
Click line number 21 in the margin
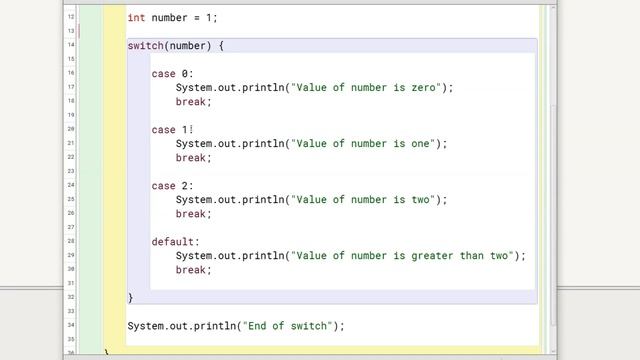point(71,143)
